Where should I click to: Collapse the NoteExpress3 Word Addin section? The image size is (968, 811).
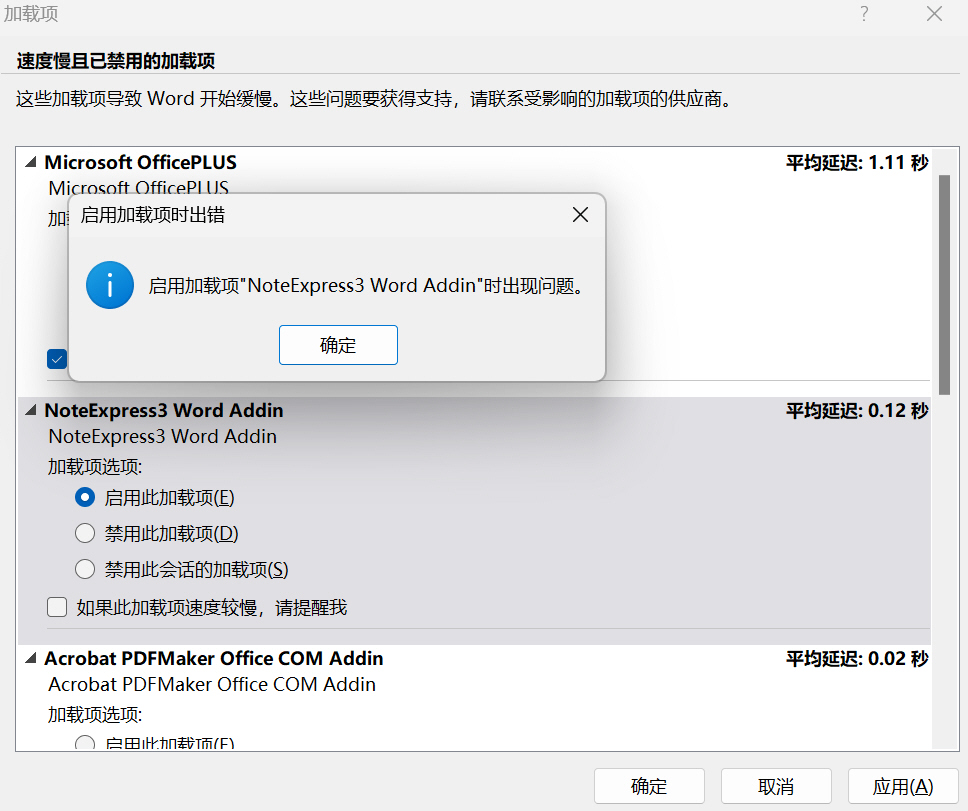point(30,410)
